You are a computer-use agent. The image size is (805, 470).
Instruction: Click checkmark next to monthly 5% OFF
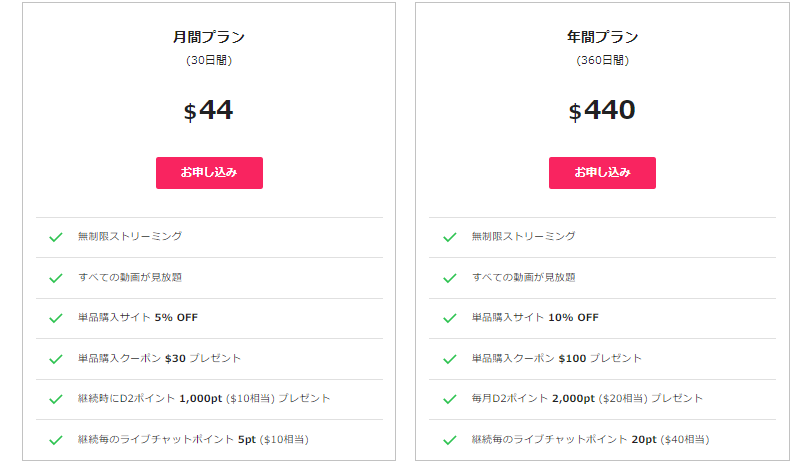click(56, 318)
